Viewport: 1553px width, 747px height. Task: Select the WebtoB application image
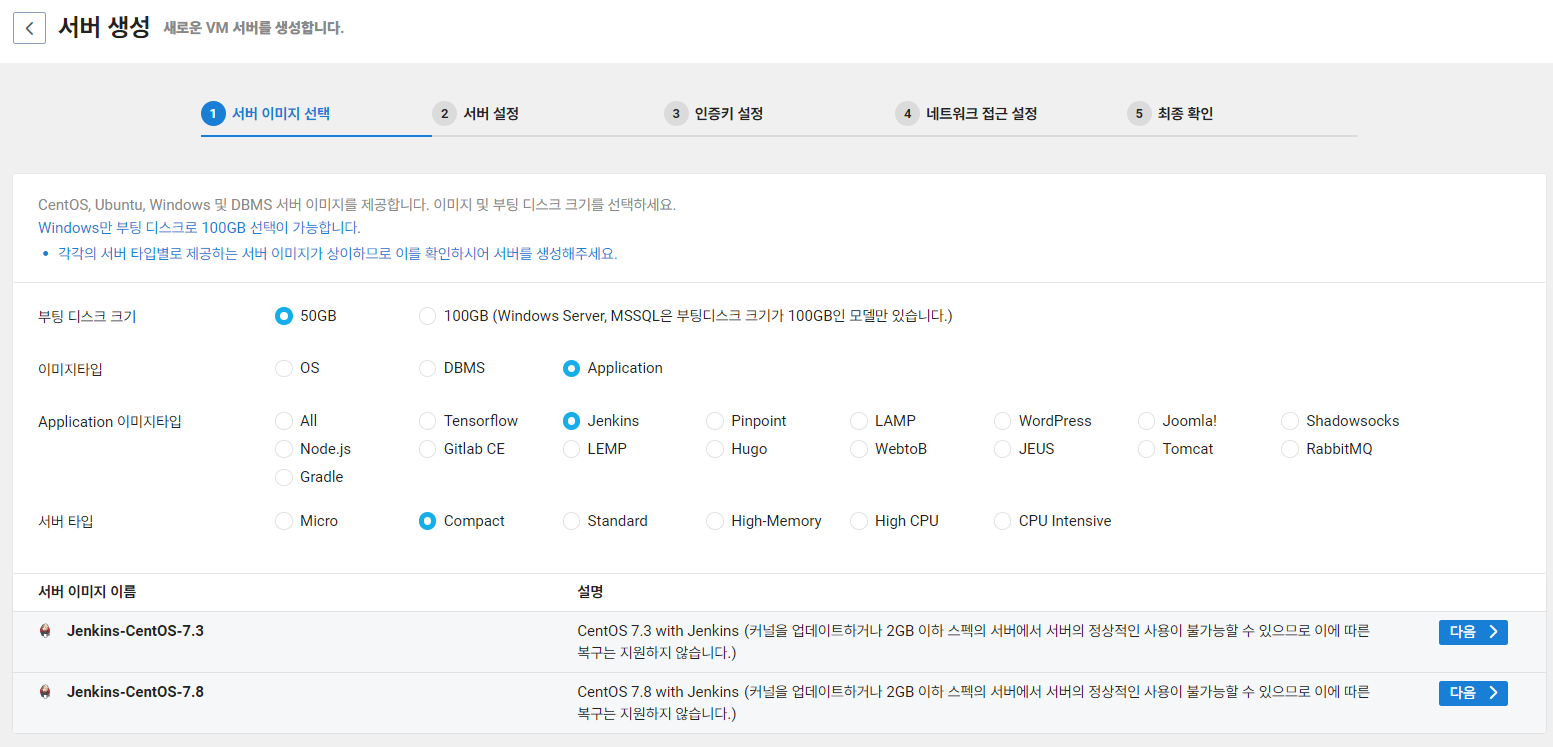(x=859, y=449)
